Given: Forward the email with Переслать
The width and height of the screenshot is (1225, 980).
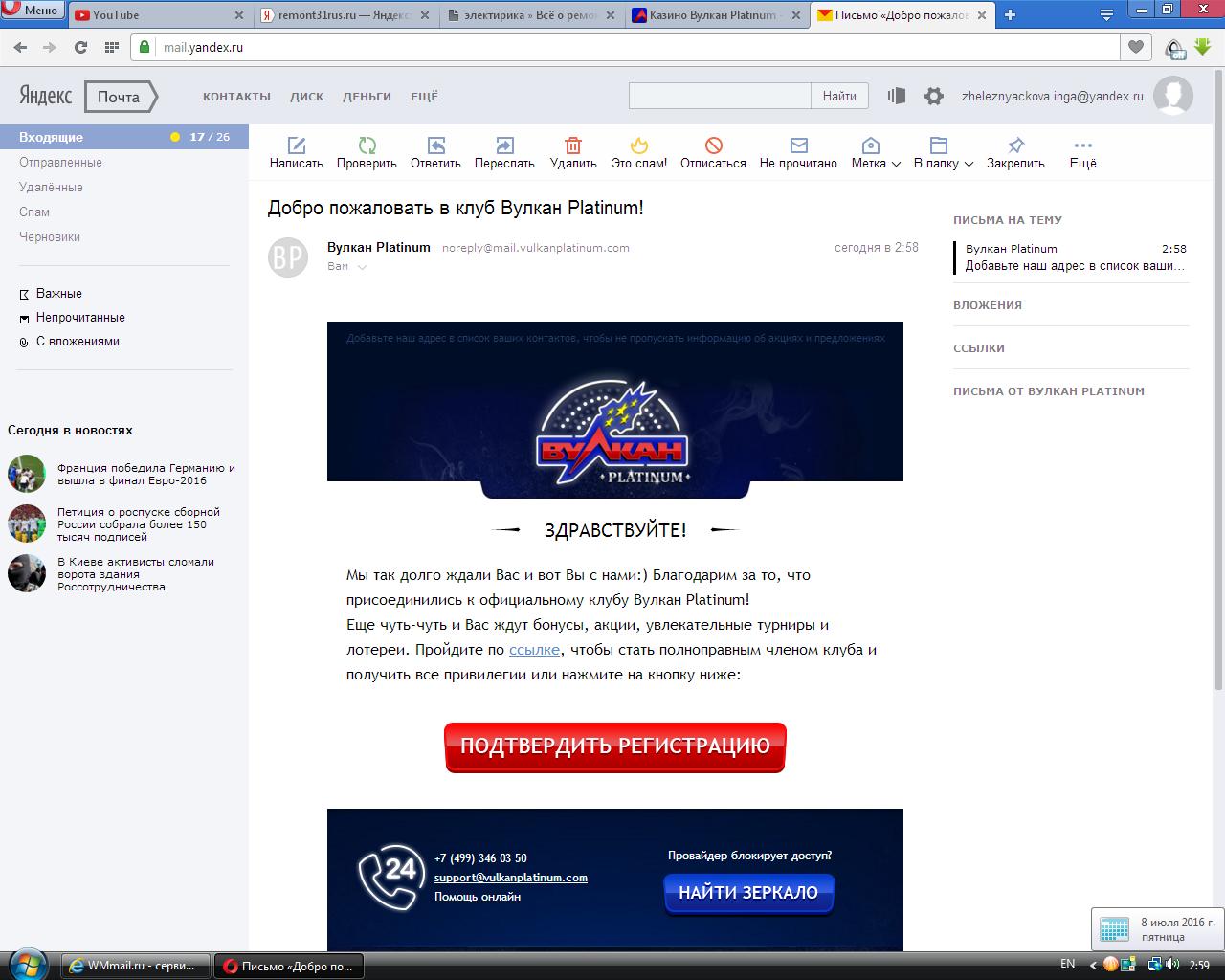Looking at the screenshot, I should pos(504,153).
